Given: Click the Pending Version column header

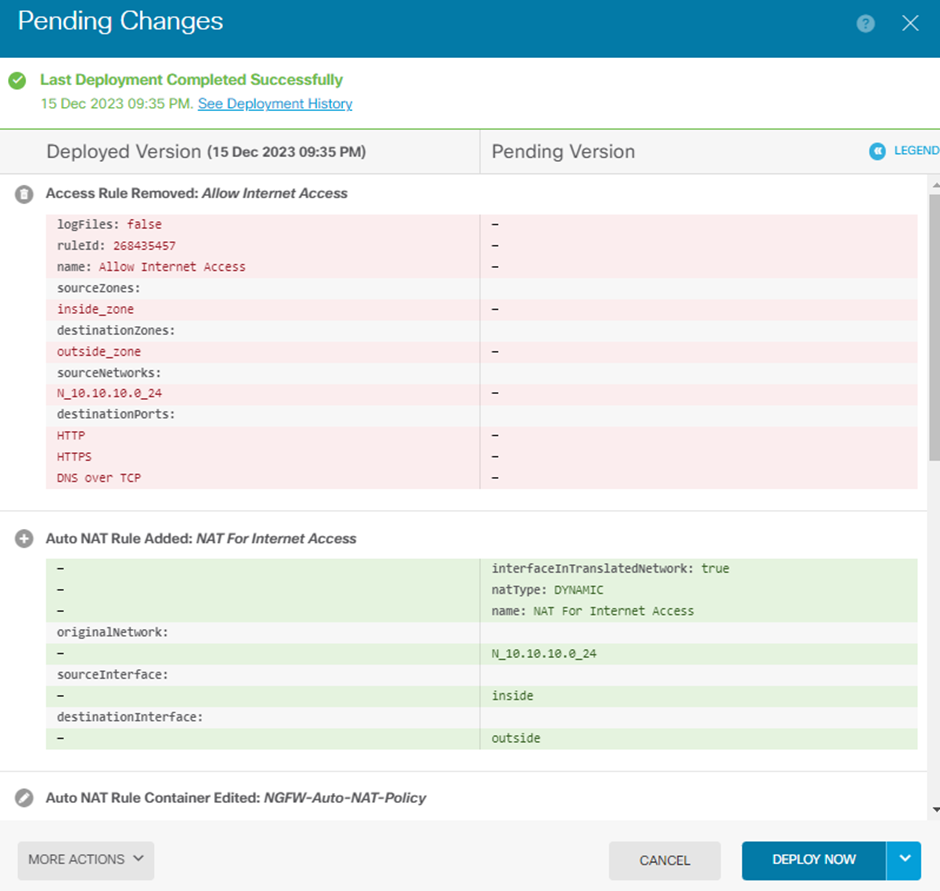Looking at the screenshot, I should [x=564, y=152].
